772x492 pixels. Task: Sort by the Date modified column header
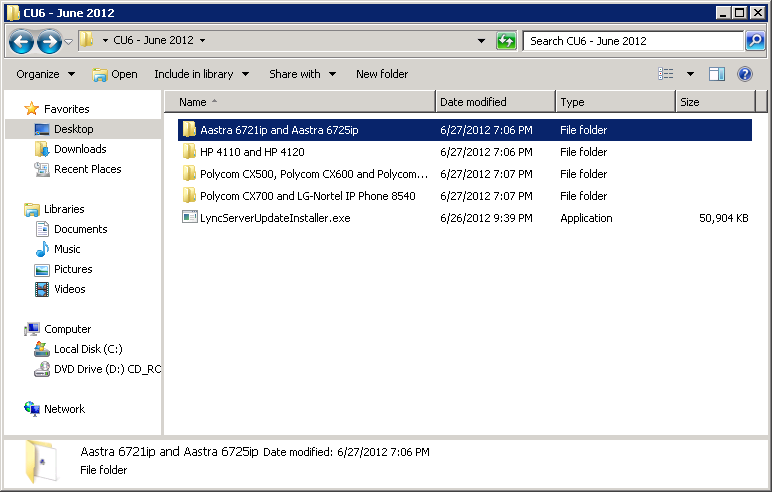click(x=495, y=102)
